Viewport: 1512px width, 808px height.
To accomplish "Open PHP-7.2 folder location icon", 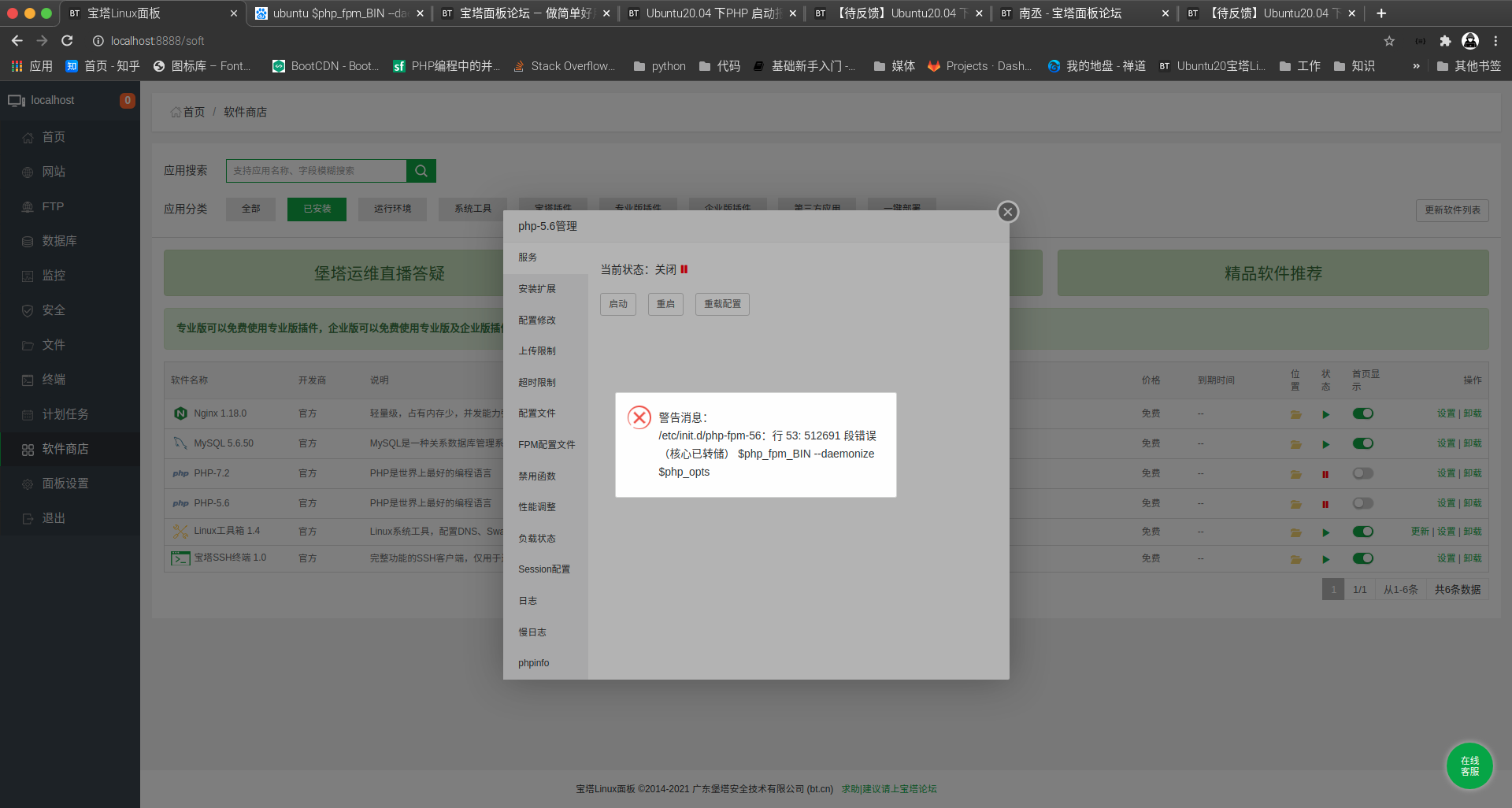I will (1295, 474).
